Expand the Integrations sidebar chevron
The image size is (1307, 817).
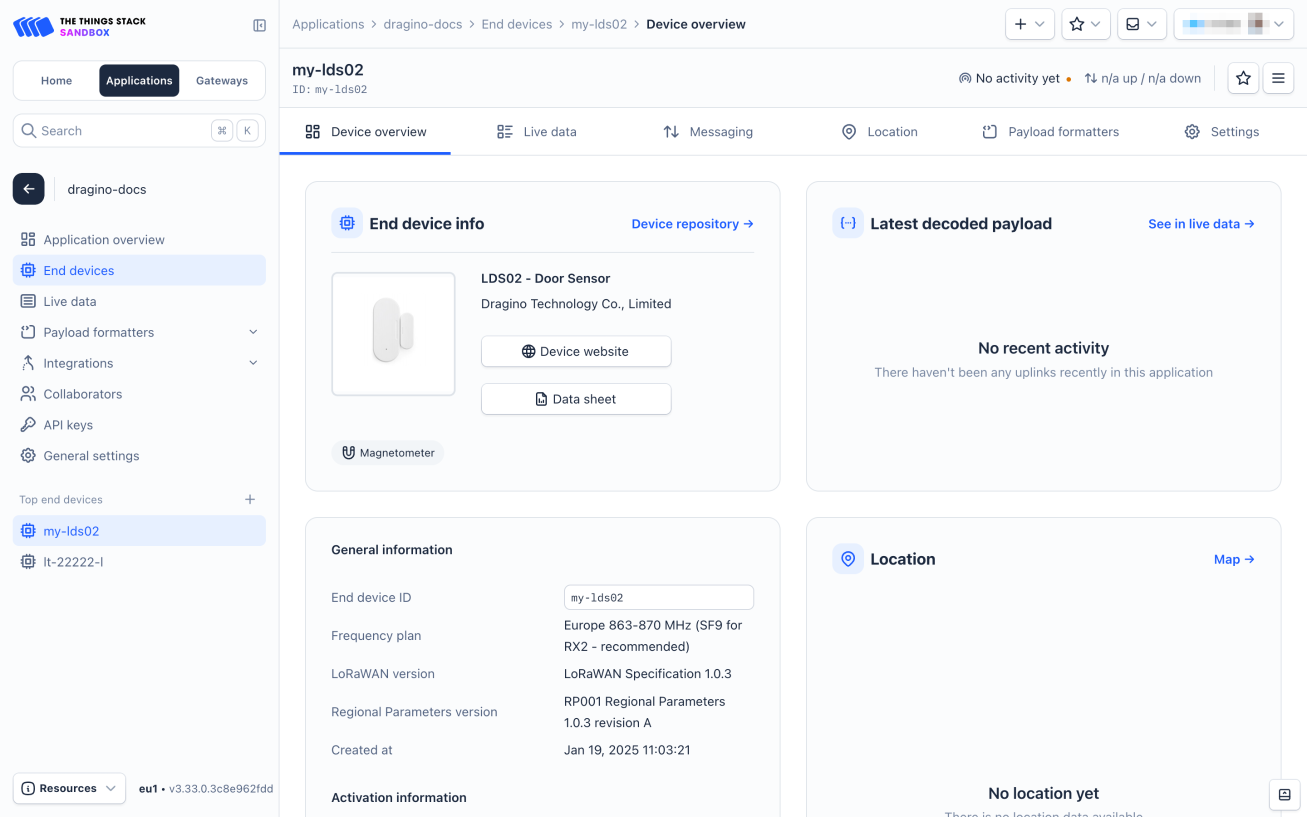pos(253,363)
